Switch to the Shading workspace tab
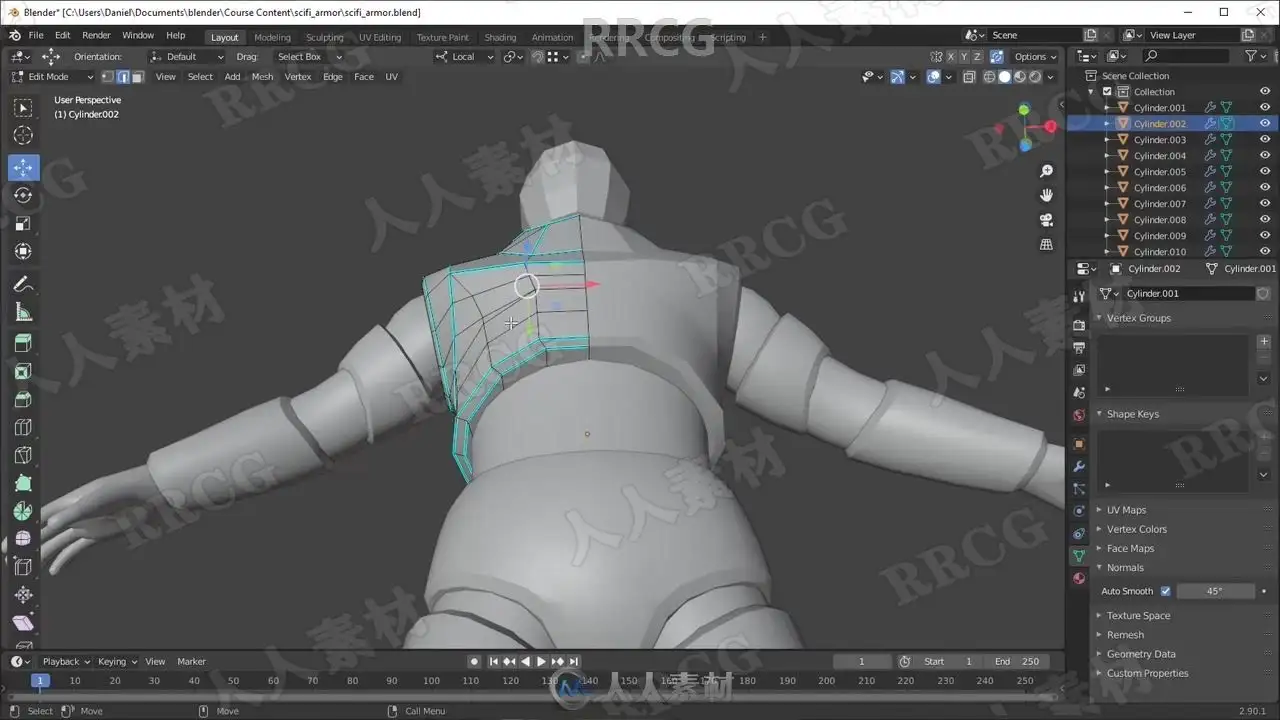The width and height of the screenshot is (1280, 720). pos(500,37)
